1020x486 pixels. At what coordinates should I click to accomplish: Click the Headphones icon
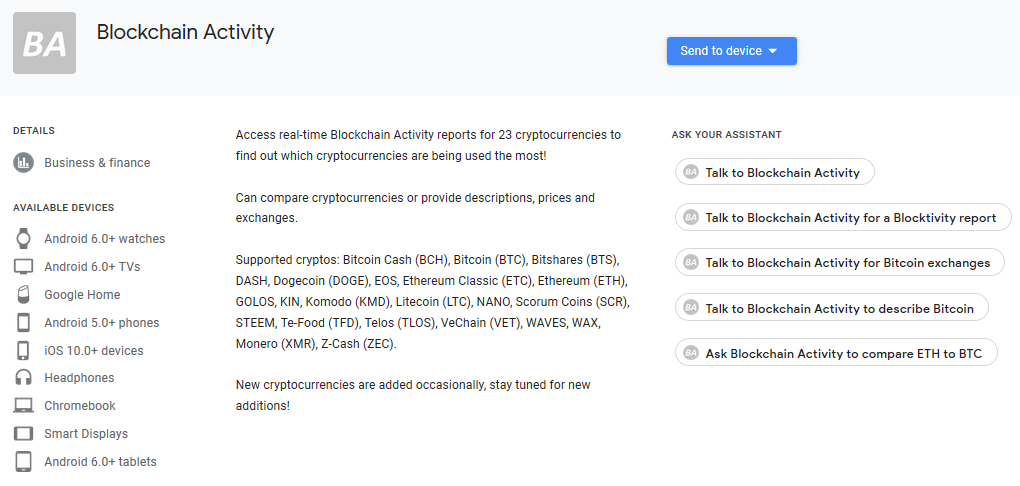click(23, 378)
